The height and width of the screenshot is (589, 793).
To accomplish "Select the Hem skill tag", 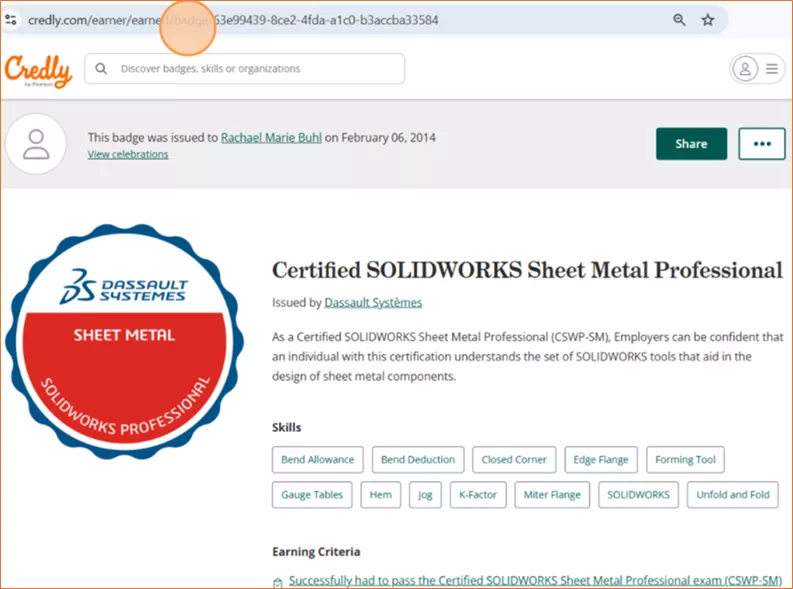I will (380, 495).
